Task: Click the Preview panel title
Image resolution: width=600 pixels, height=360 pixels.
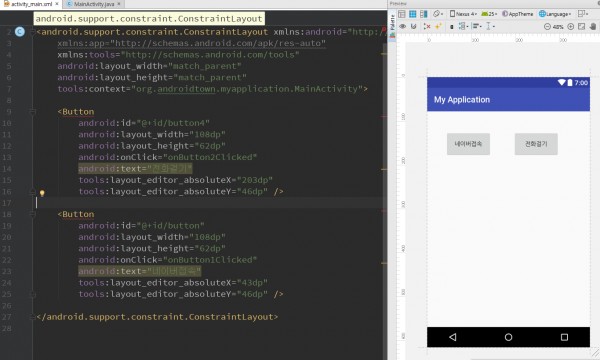Action: (x=398, y=3)
